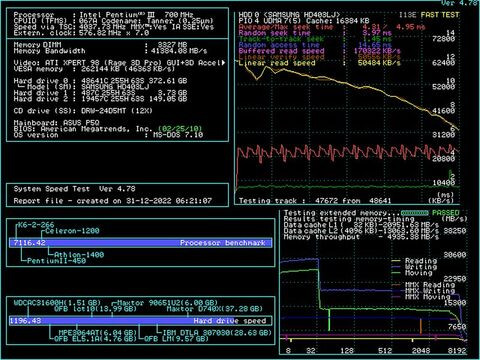The width and height of the screenshot is (480, 360).
Task: Click the 8192 memory chart axis label
Action: pos(457,351)
